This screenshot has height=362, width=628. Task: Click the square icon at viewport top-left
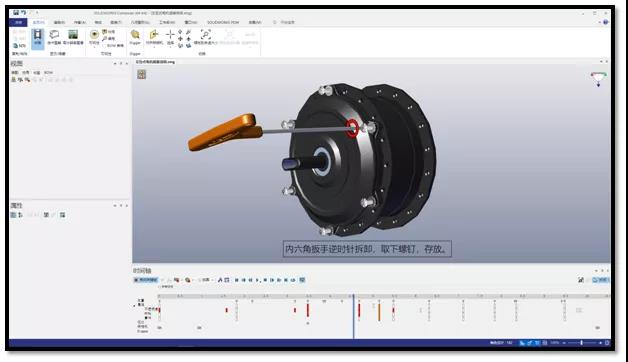(x=142, y=74)
